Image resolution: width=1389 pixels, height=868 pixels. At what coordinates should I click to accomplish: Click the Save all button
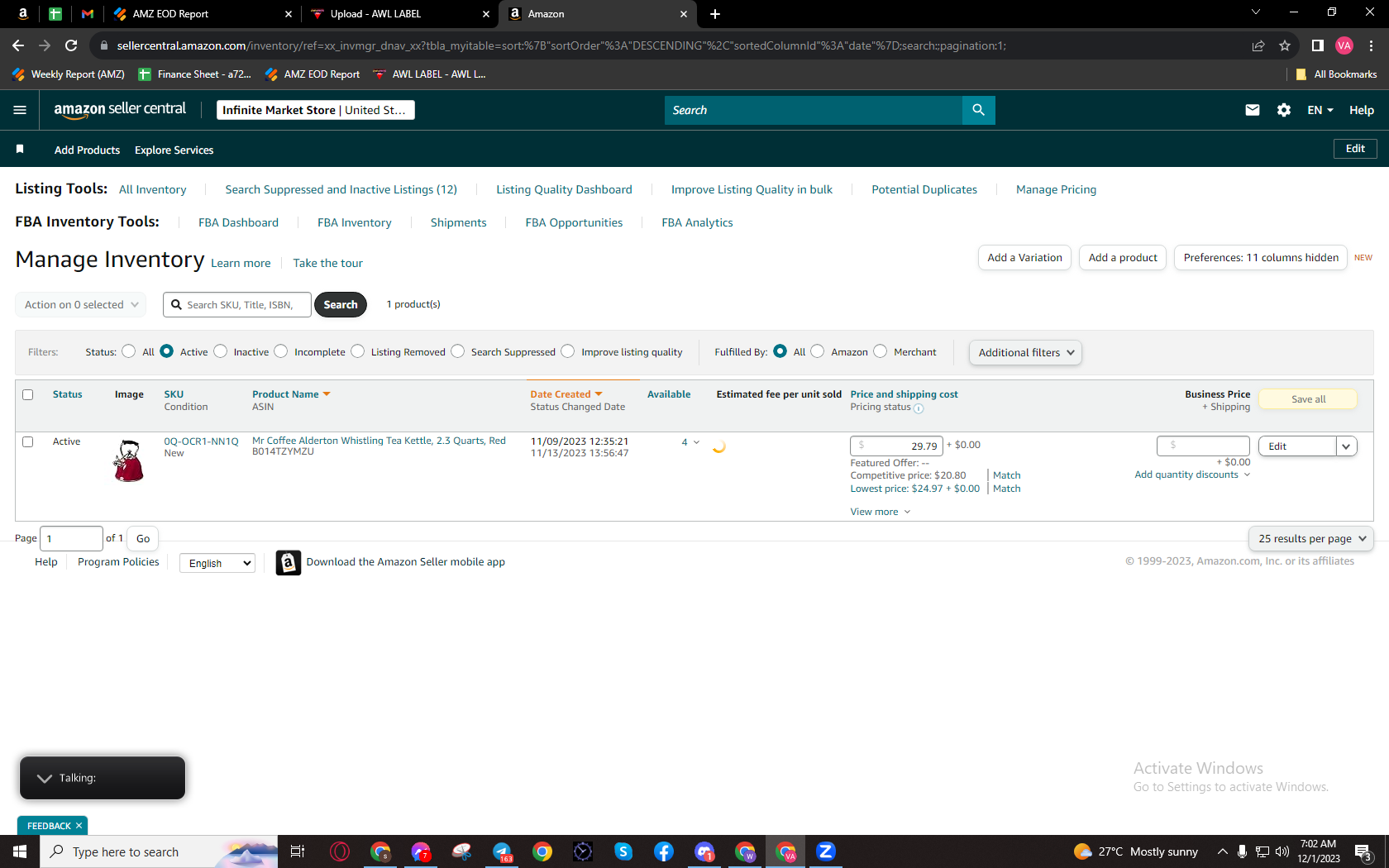1308,399
